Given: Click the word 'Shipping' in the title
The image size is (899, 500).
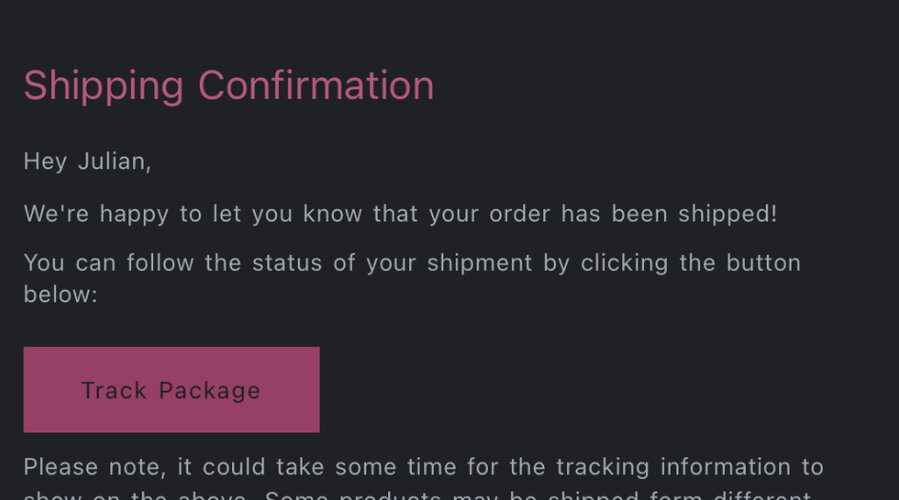Looking at the screenshot, I should click(x=103, y=86).
